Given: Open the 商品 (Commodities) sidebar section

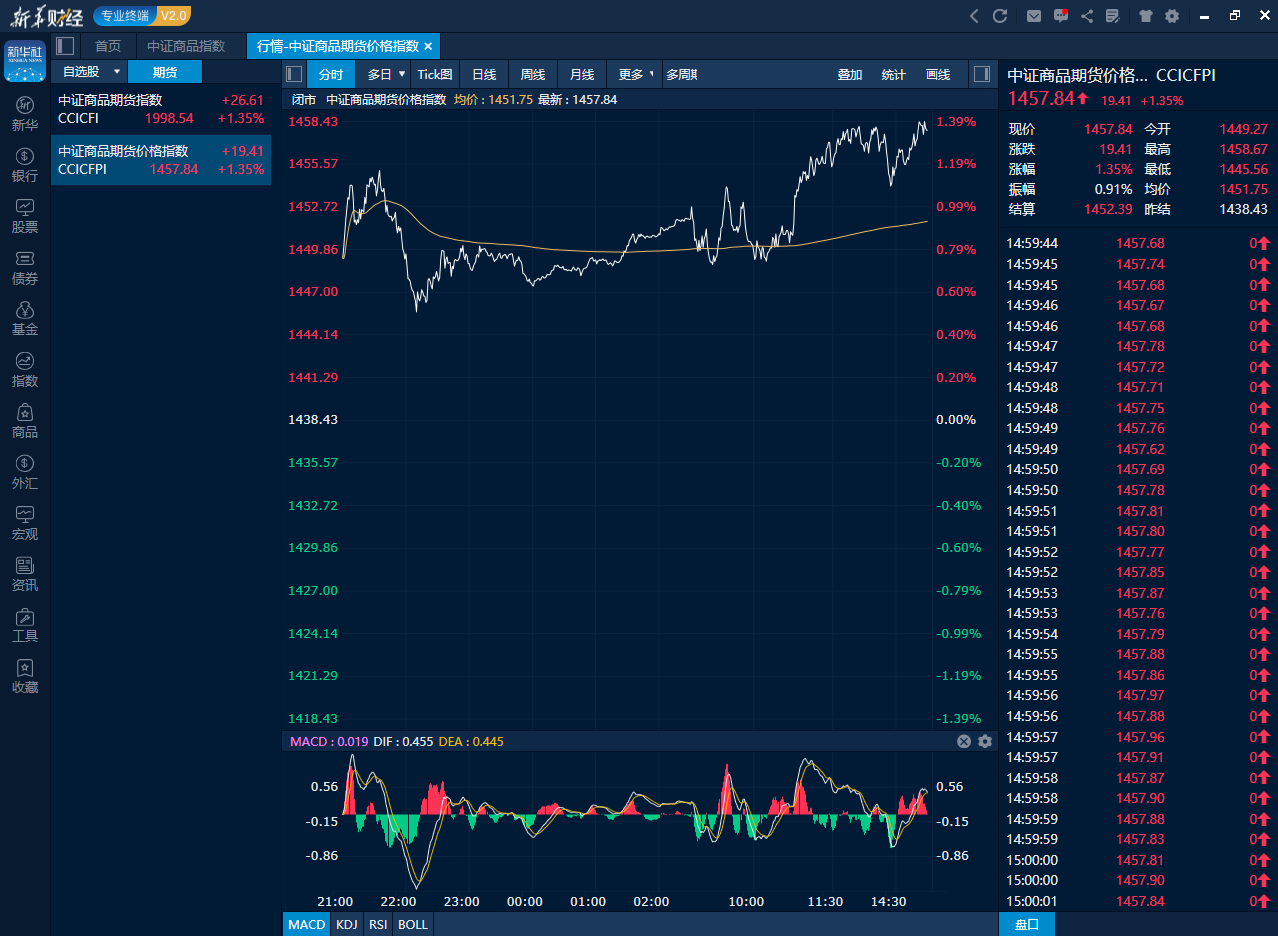Looking at the screenshot, I should 24,421.
